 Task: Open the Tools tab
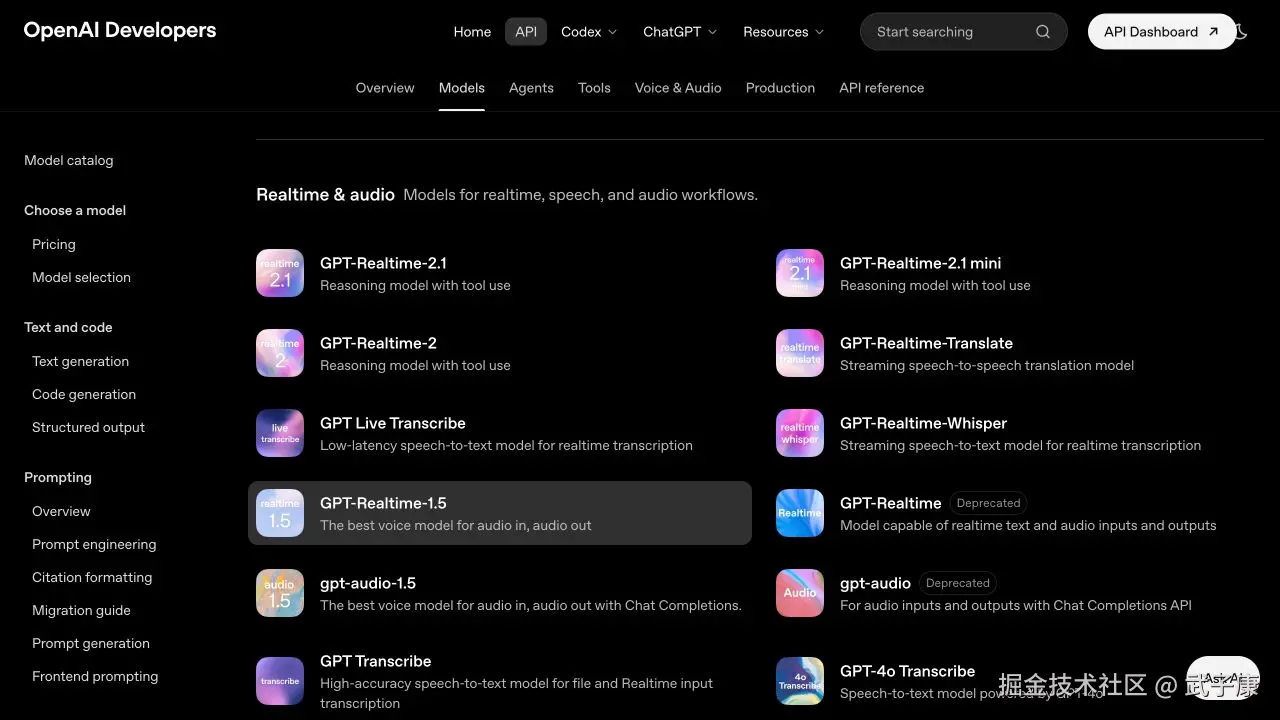click(594, 88)
